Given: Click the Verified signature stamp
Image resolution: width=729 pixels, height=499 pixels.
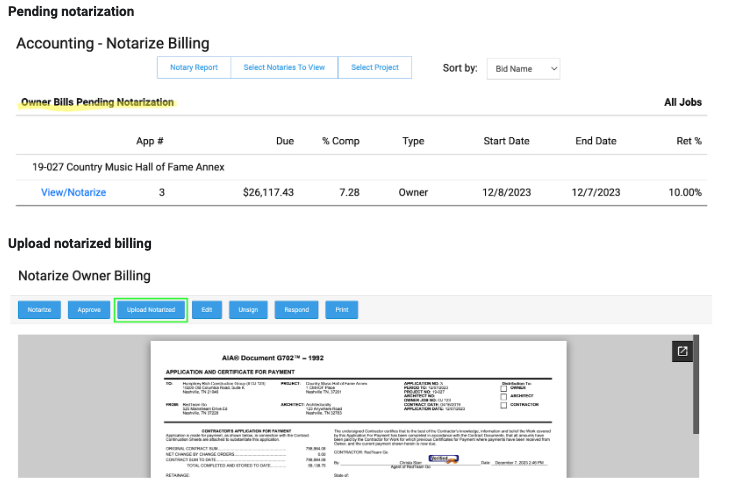Looking at the screenshot, I should pos(443,460).
